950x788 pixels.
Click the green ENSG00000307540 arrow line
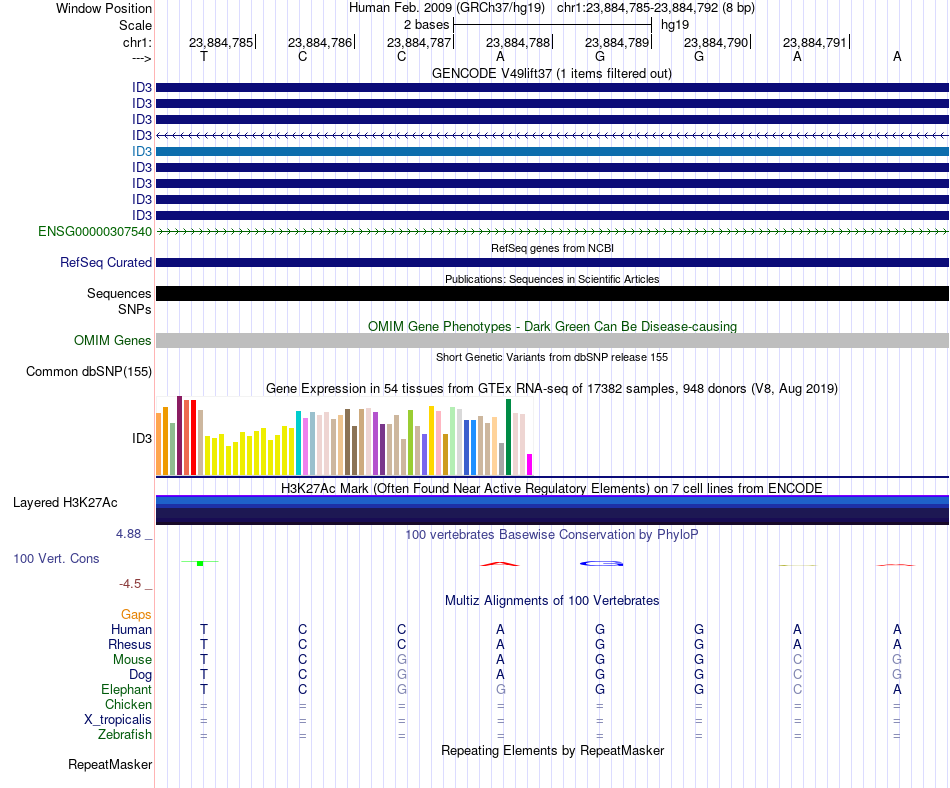552,231
